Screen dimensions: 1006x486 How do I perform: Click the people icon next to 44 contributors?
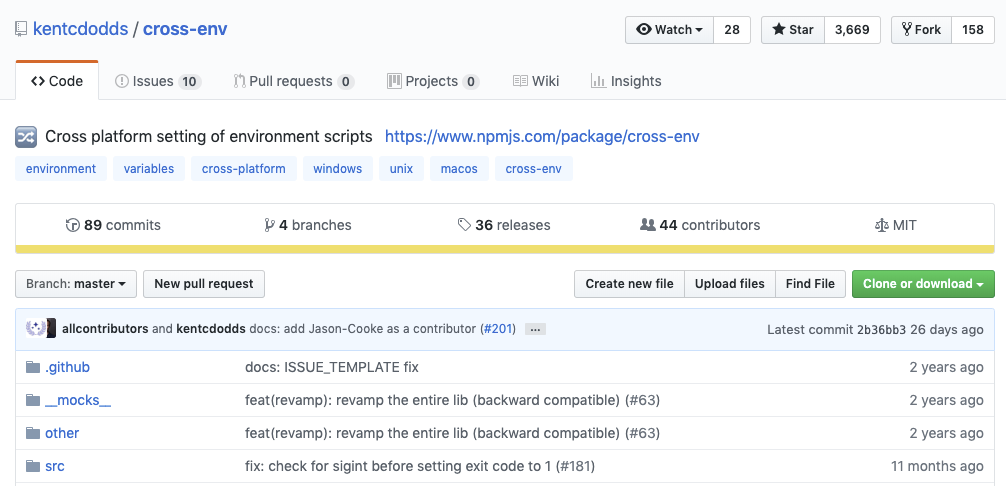pyautogui.click(x=647, y=225)
